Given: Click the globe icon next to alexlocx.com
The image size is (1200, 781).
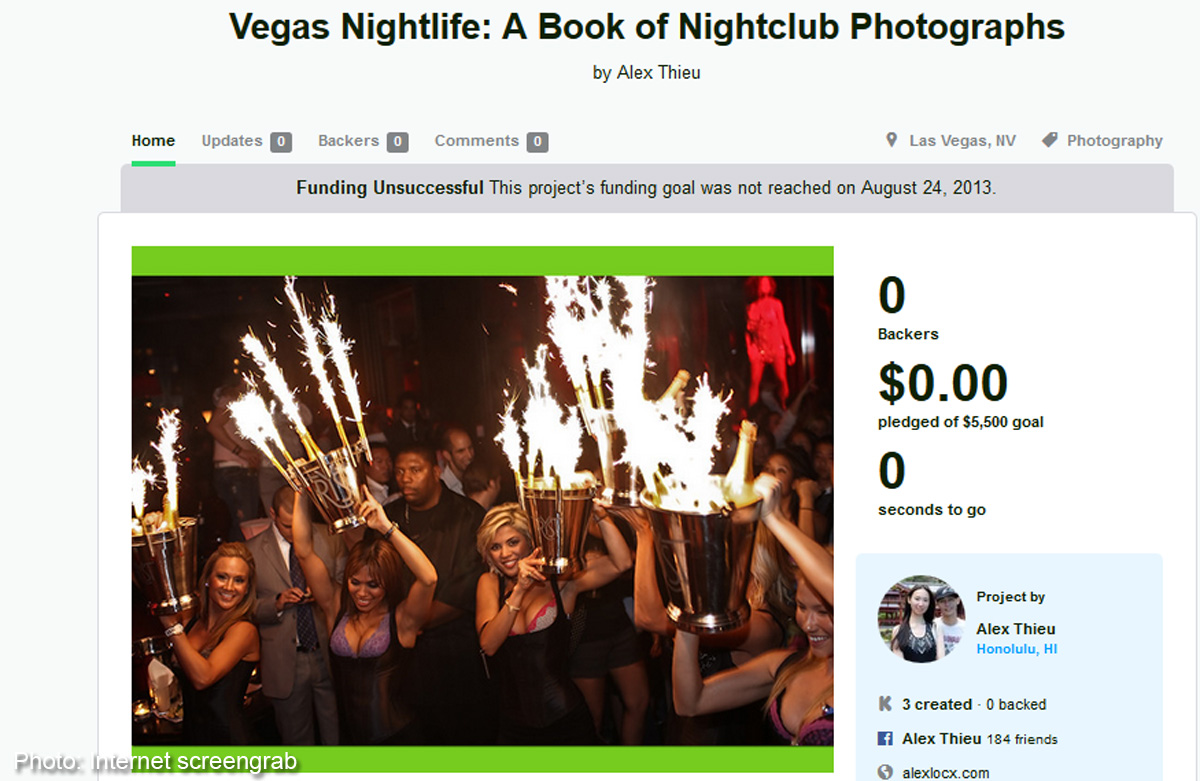Looking at the screenshot, I should (x=885, y=772).
